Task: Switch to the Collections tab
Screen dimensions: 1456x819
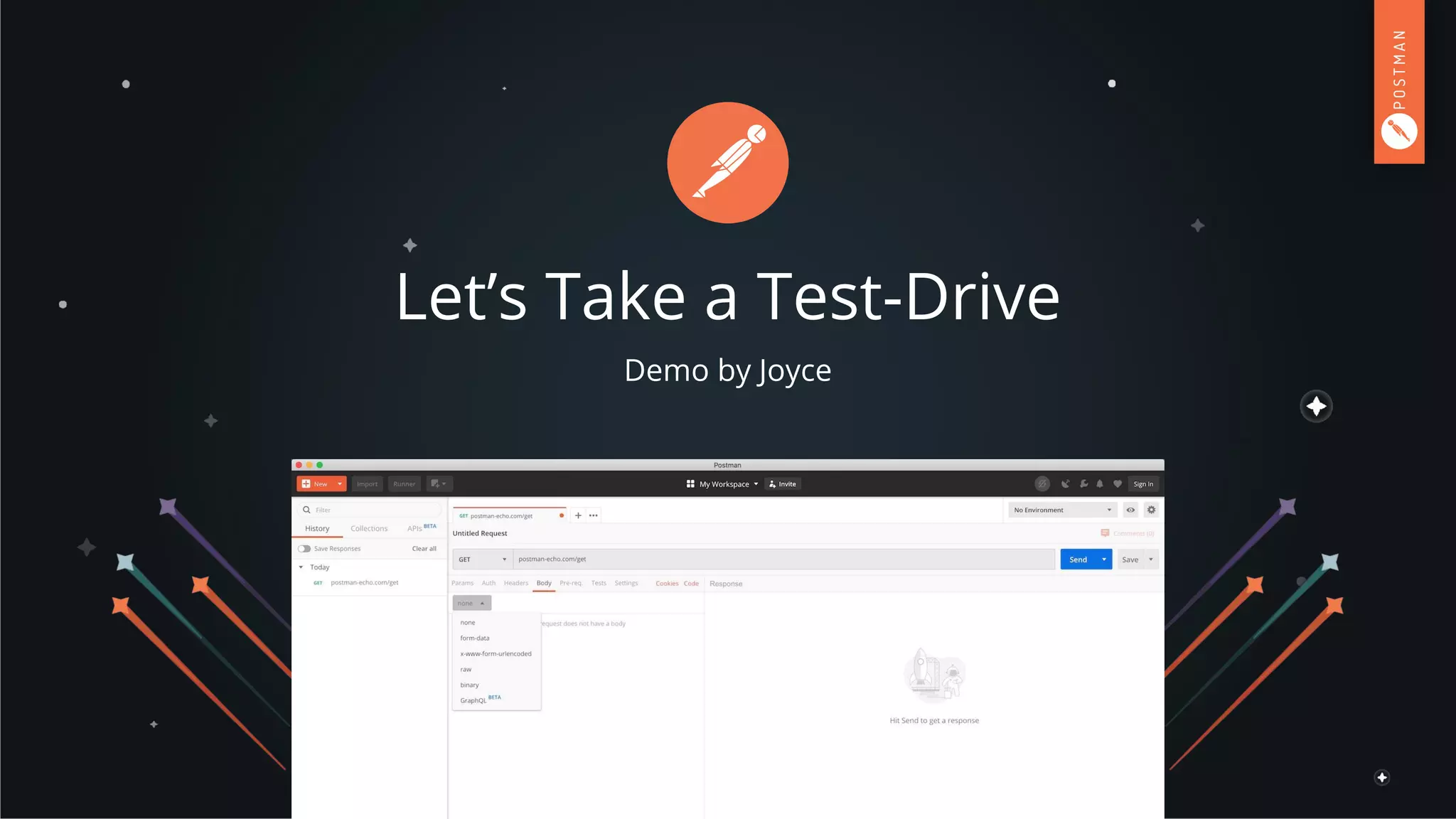Action: 369,529
